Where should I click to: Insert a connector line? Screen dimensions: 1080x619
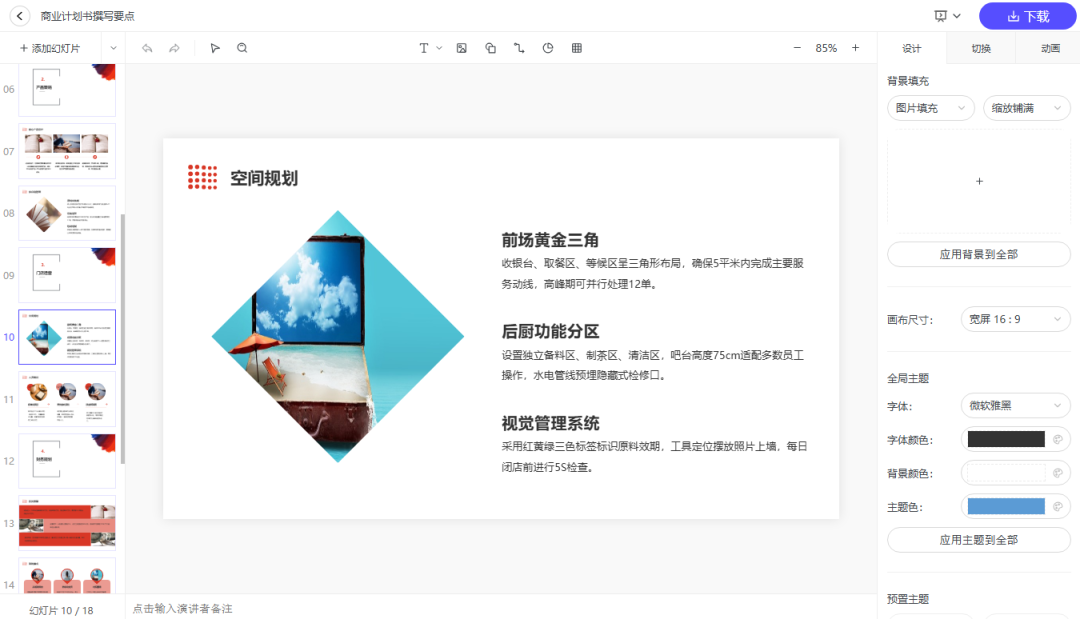click(x=519, y=47)
